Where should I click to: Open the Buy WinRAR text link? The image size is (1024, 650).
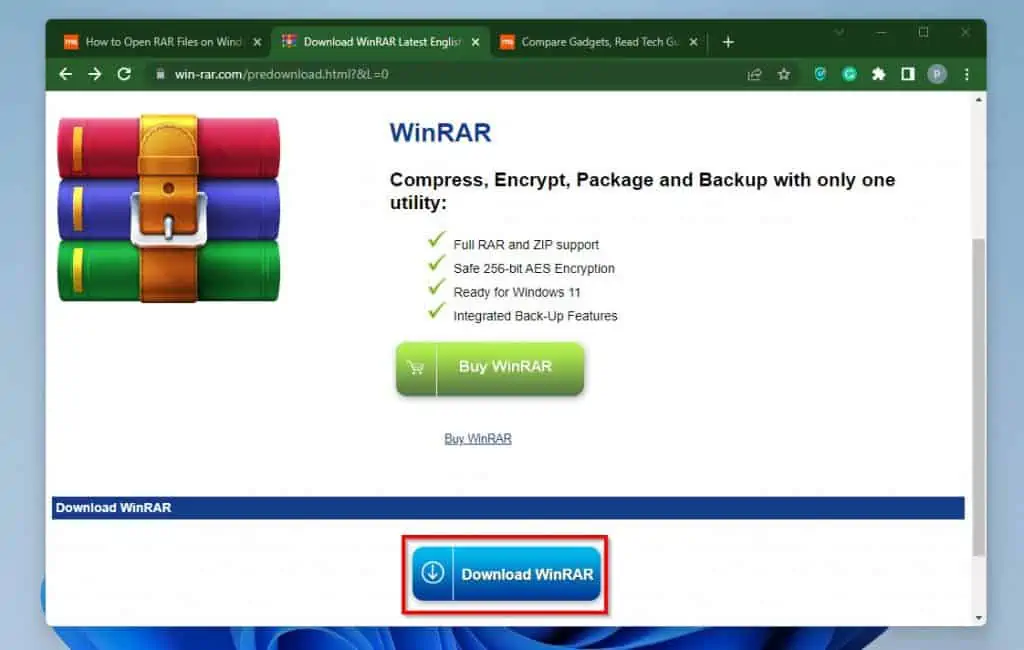click(478, 438)
